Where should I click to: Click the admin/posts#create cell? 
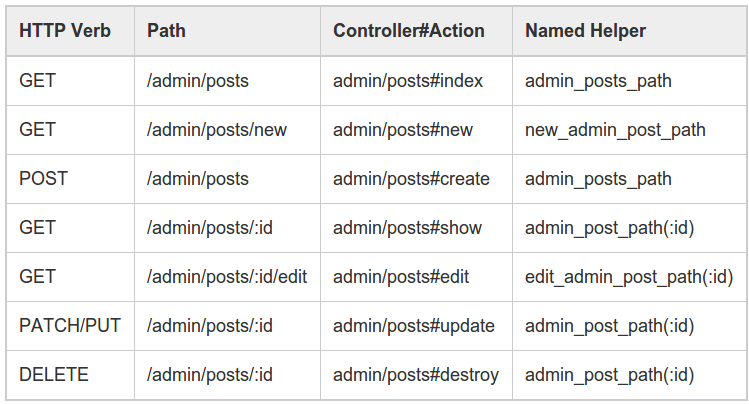pos(411,179)
